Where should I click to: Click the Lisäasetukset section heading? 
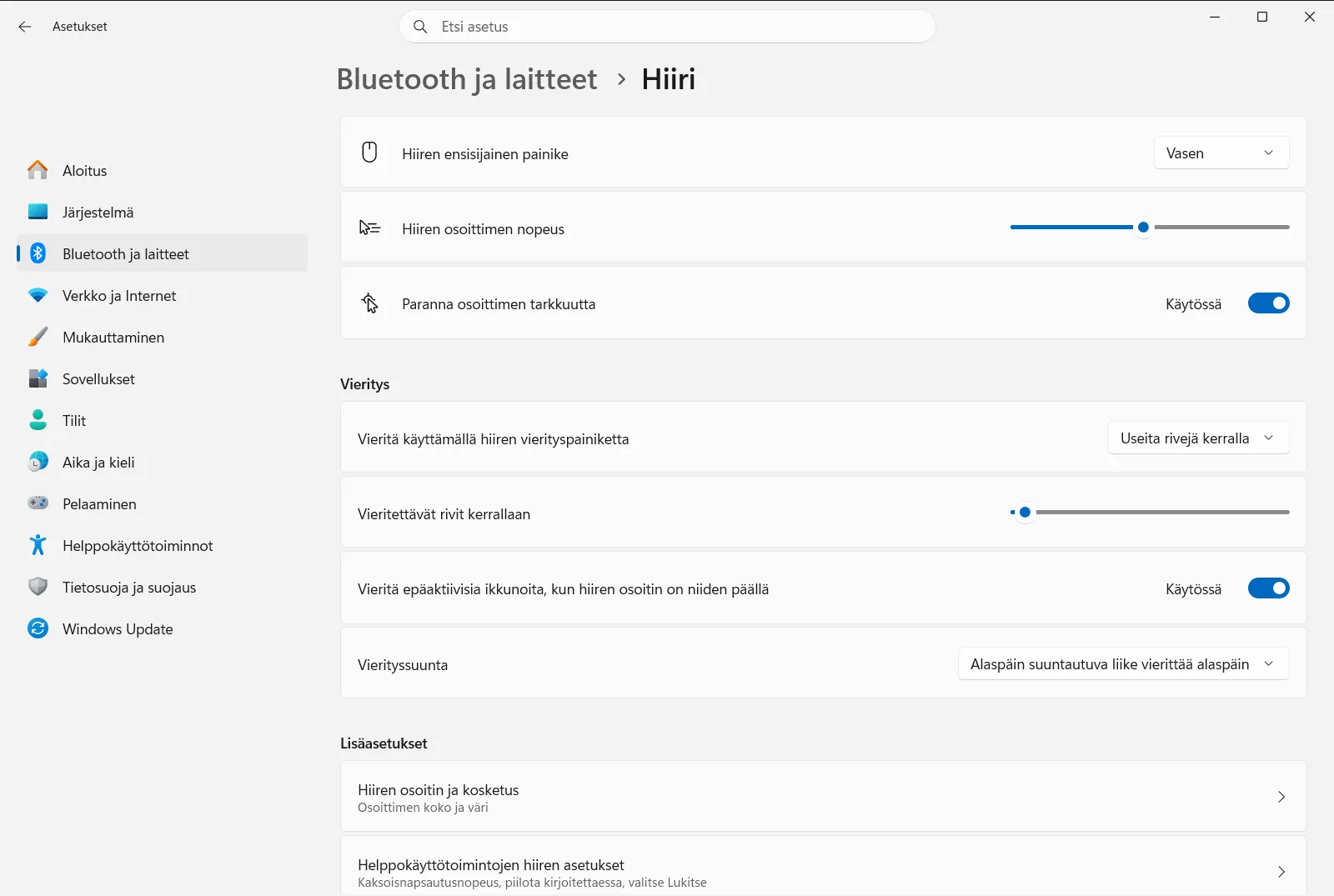click(384, 743)
